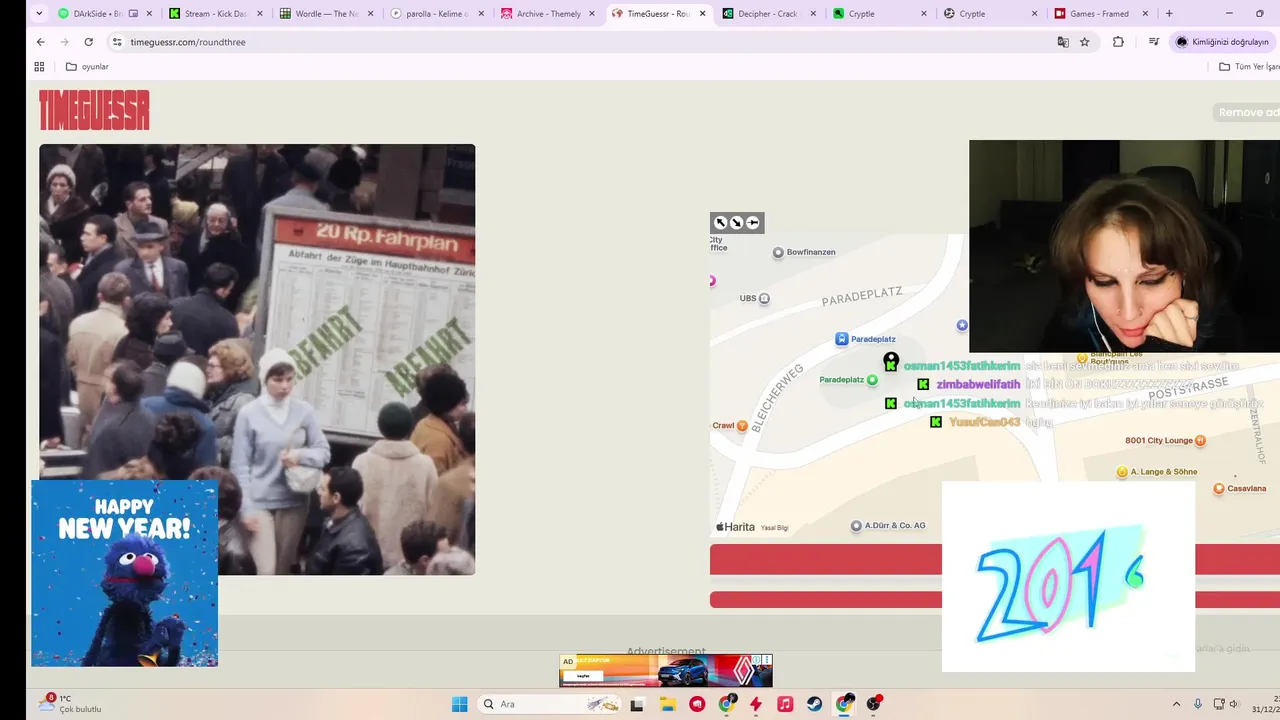The width and height of the screenshot is (1280, 720).
Task: Click the UBS bank map marker
Action: [x=764, y=298]
